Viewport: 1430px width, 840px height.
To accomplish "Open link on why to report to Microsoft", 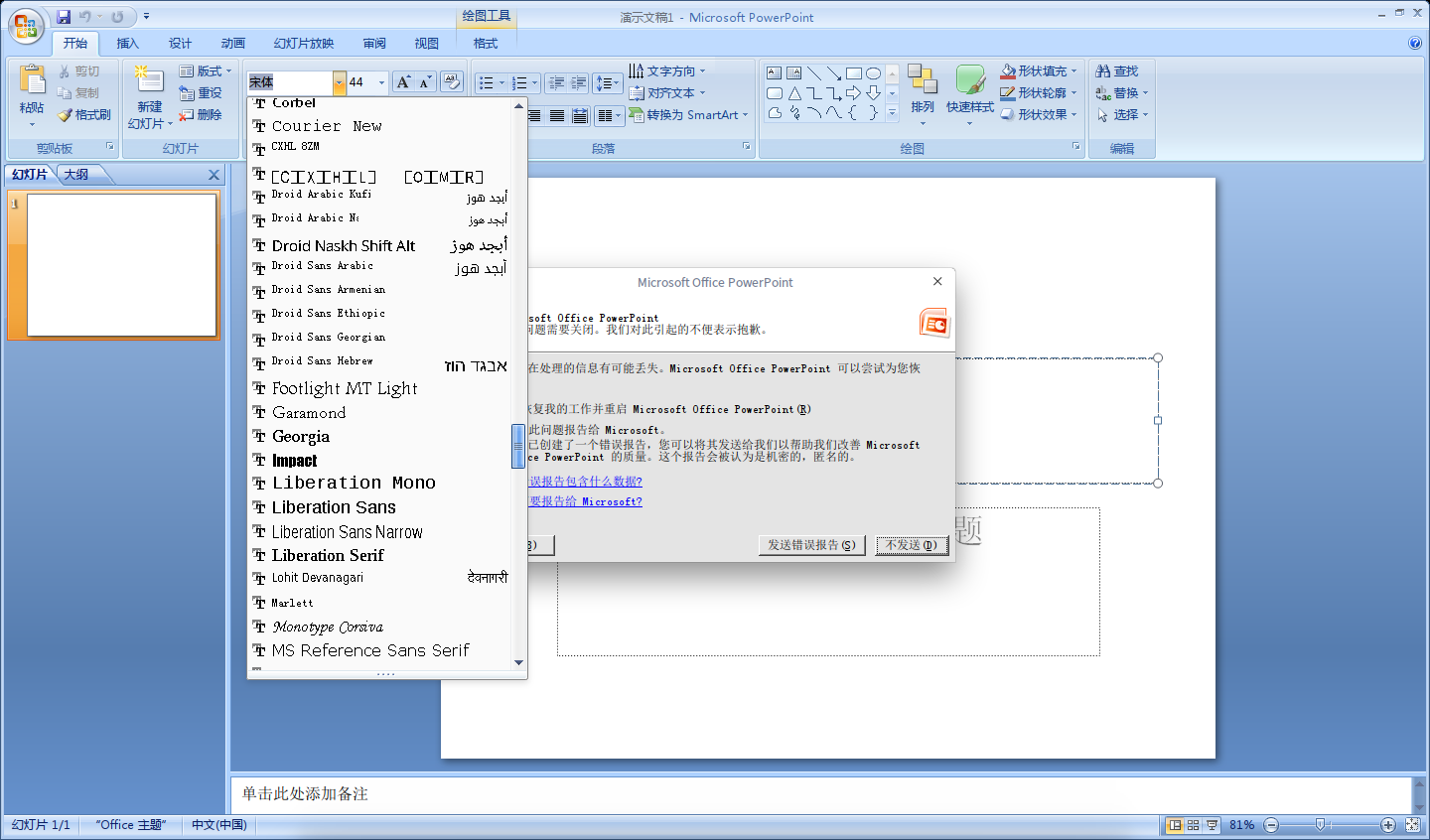I will (585, 501).
